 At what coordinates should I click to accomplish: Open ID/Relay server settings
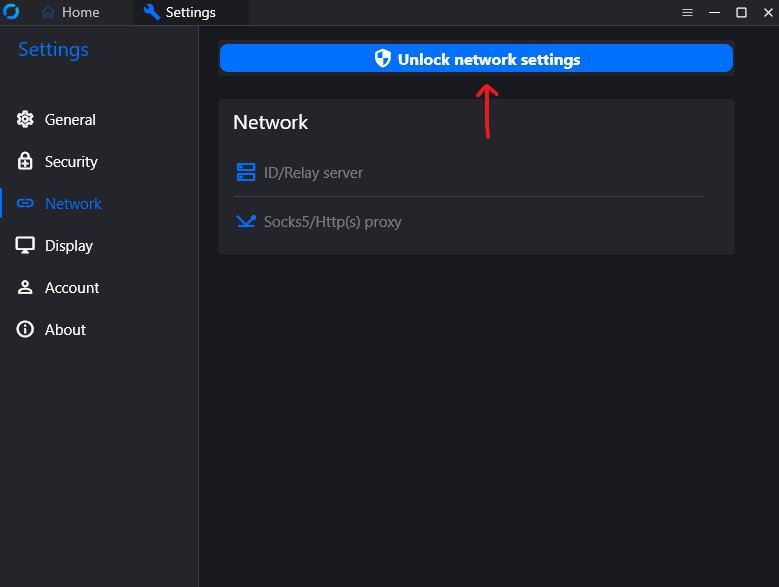[313, 173]
